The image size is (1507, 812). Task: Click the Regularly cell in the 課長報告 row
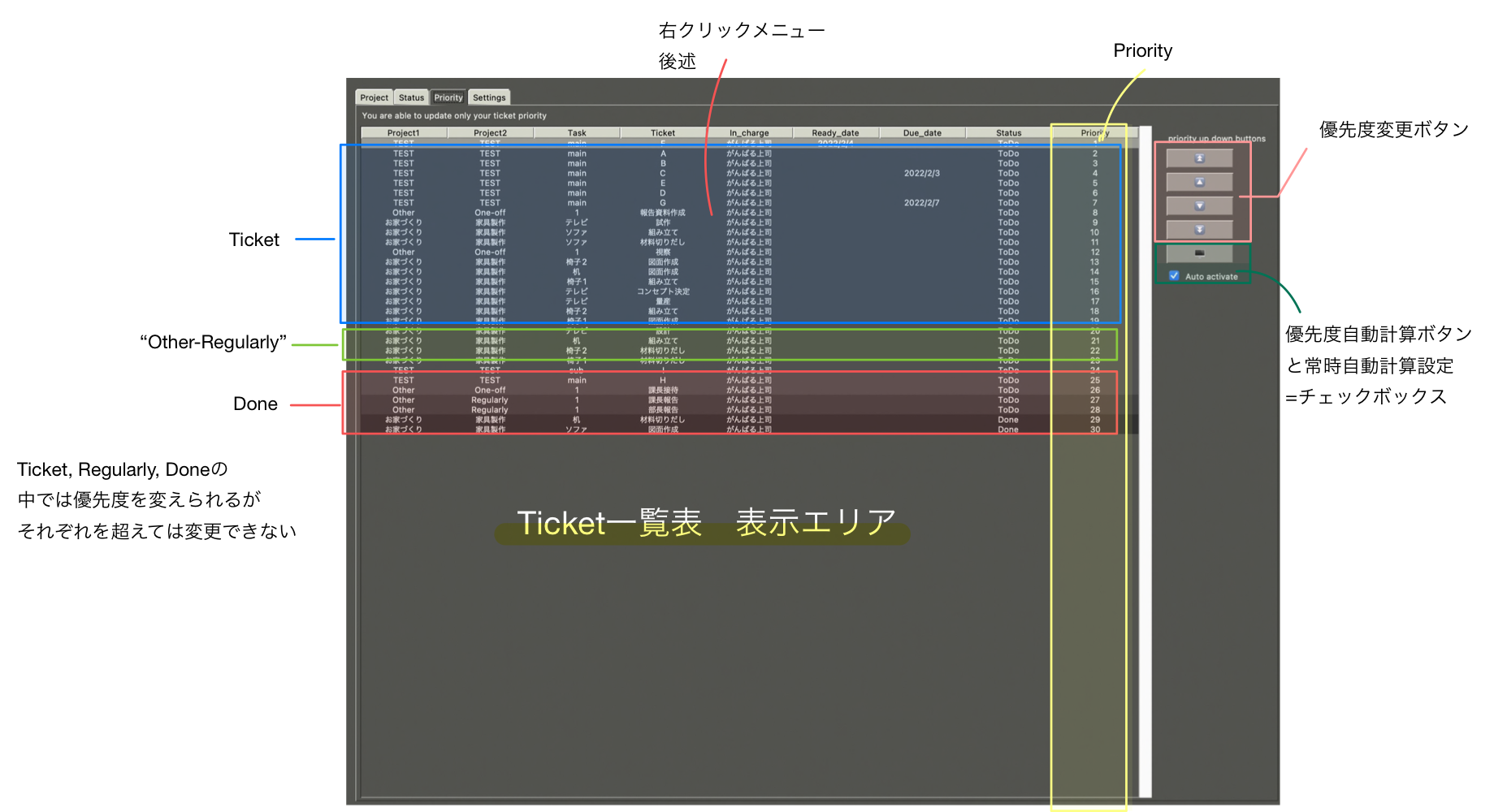point(490,400)
